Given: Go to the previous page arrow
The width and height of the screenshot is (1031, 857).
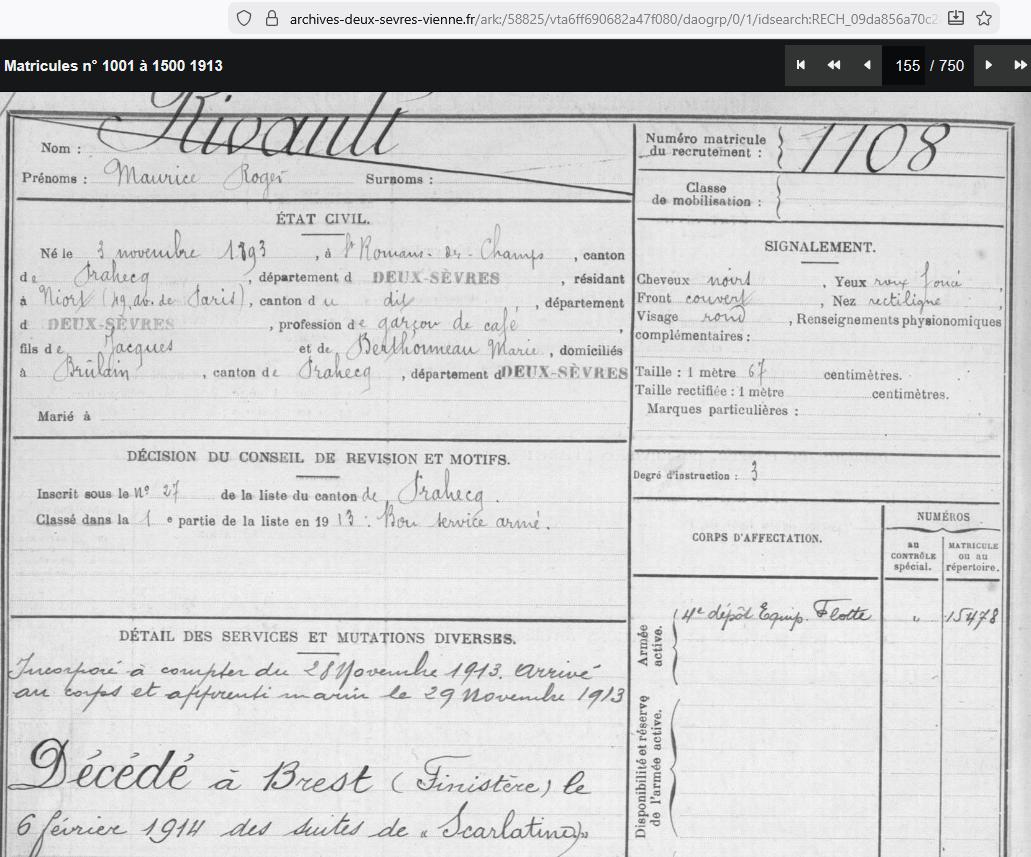Looking at the screenshot, I should click(866, 65).
